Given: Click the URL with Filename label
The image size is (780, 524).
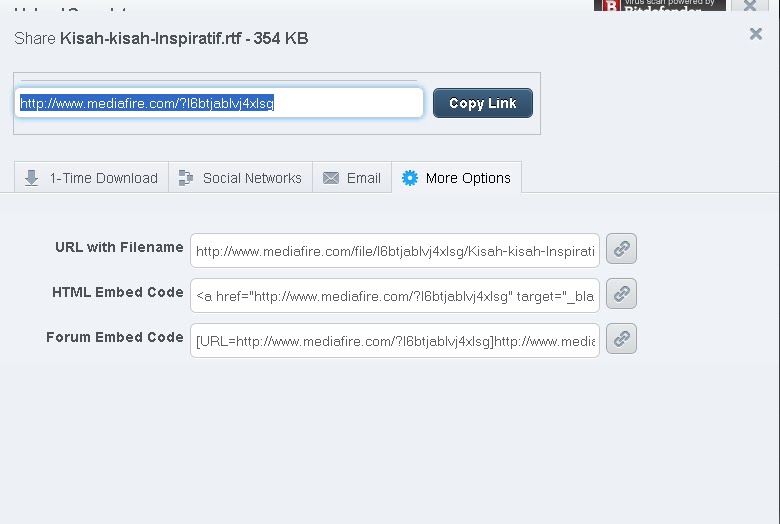Looking at the screenshot, I should coord(119,247).
